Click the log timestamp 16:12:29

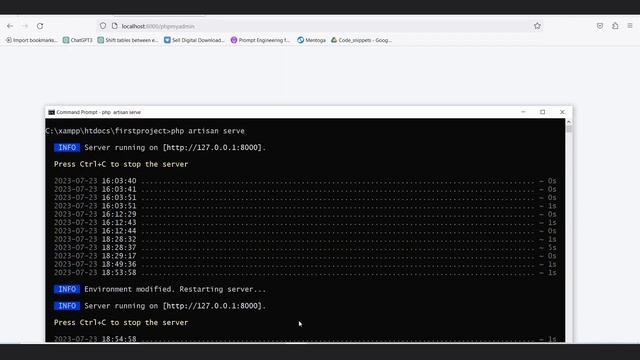pos(119,214)
